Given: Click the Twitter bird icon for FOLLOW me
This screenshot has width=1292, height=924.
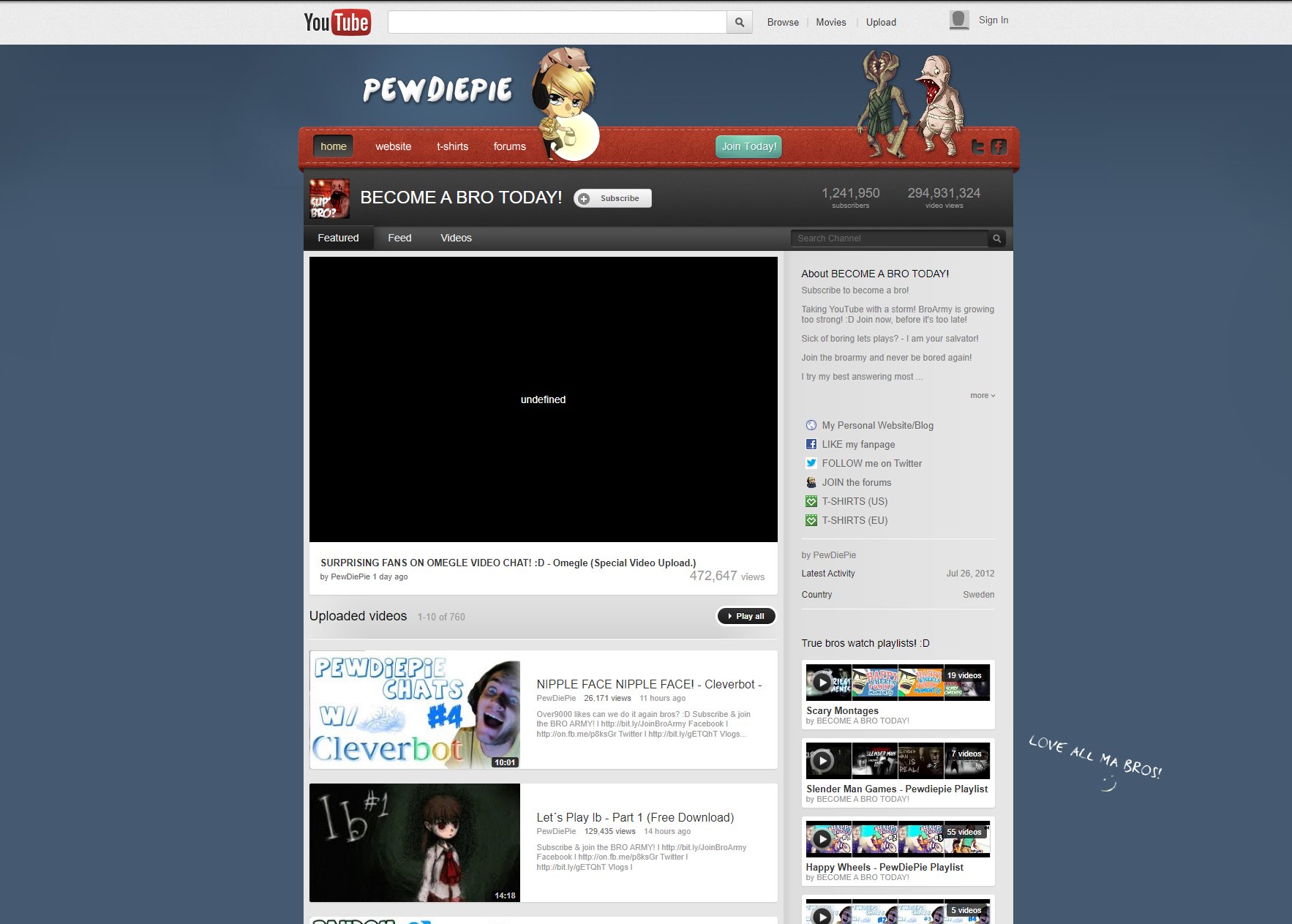Looking at the screenshot, I should pos(811,463).
